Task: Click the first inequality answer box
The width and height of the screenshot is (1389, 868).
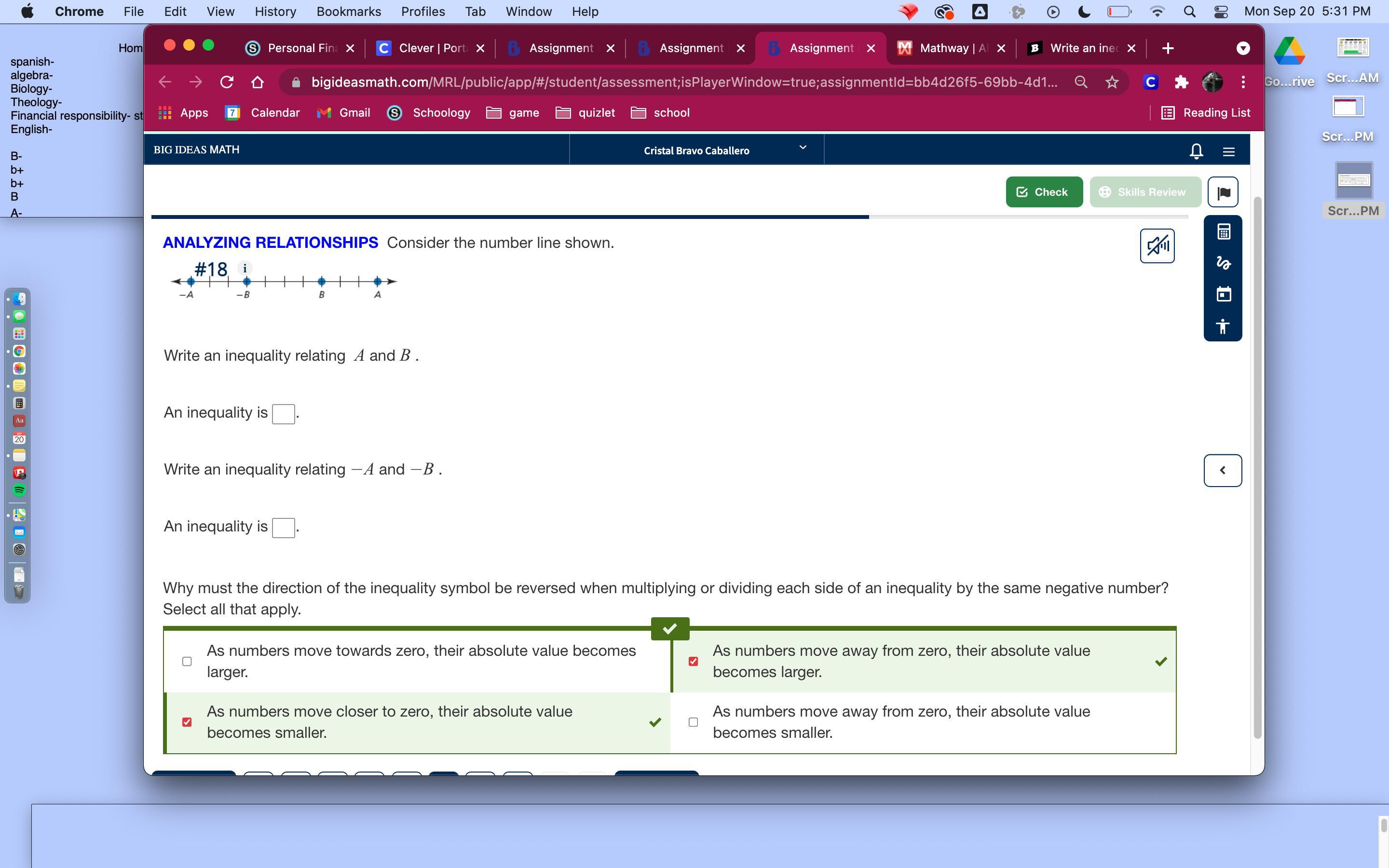Action: 284,414
